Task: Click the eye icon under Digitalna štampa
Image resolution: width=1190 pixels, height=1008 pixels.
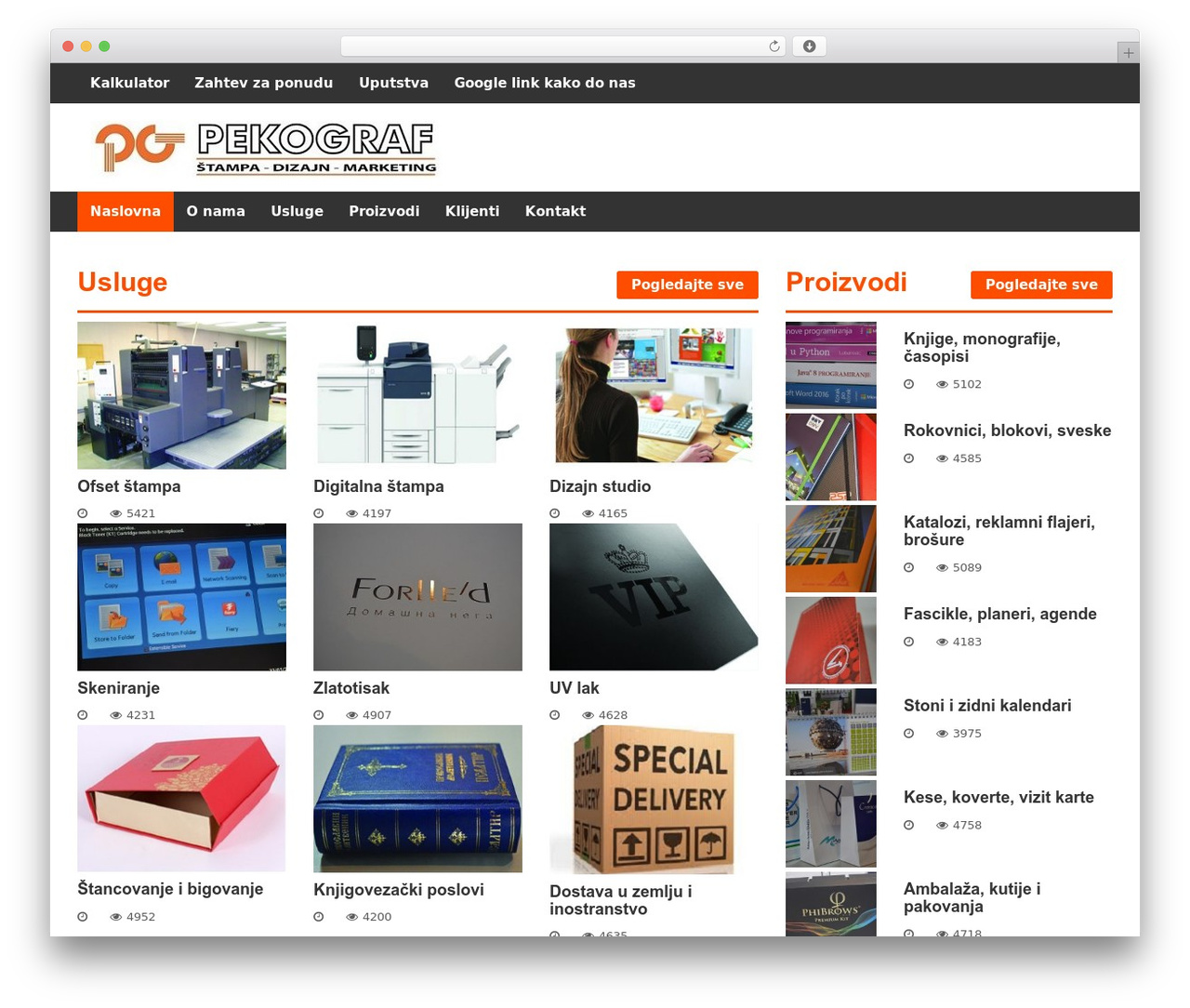Action: [352, 513]
